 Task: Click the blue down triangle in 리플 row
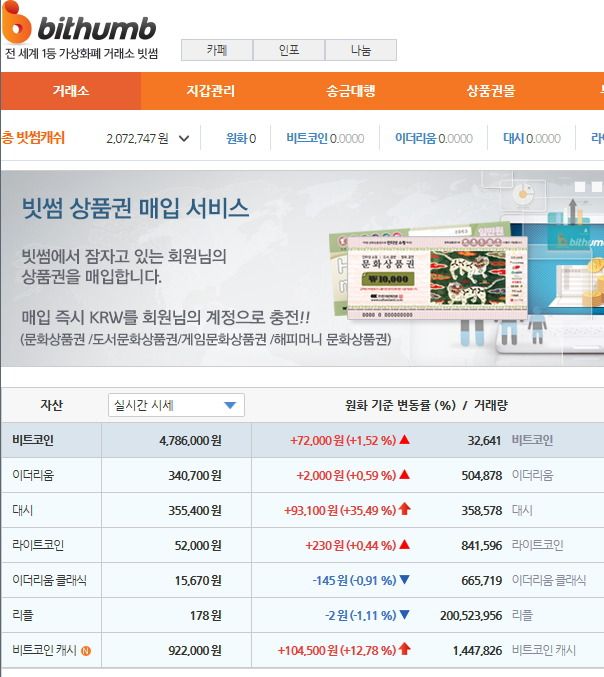point(405,614)
